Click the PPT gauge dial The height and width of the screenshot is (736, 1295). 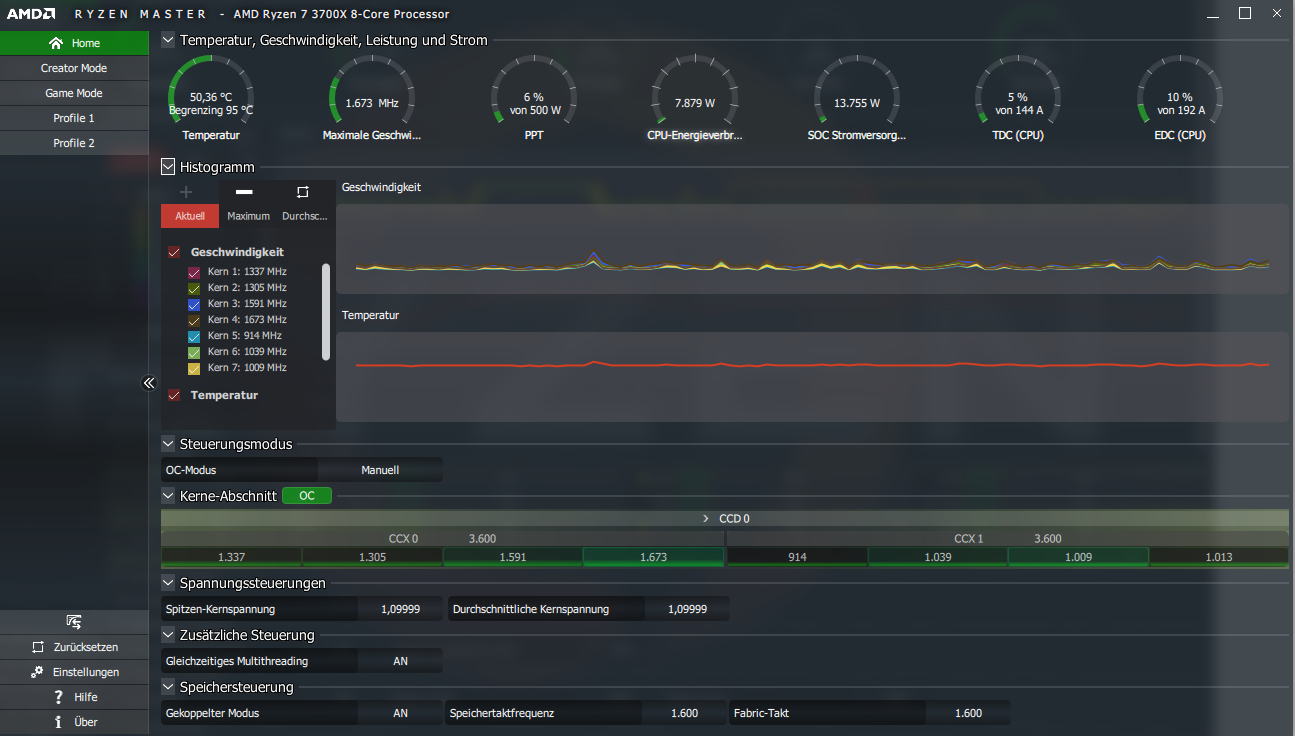pos(533,90)
